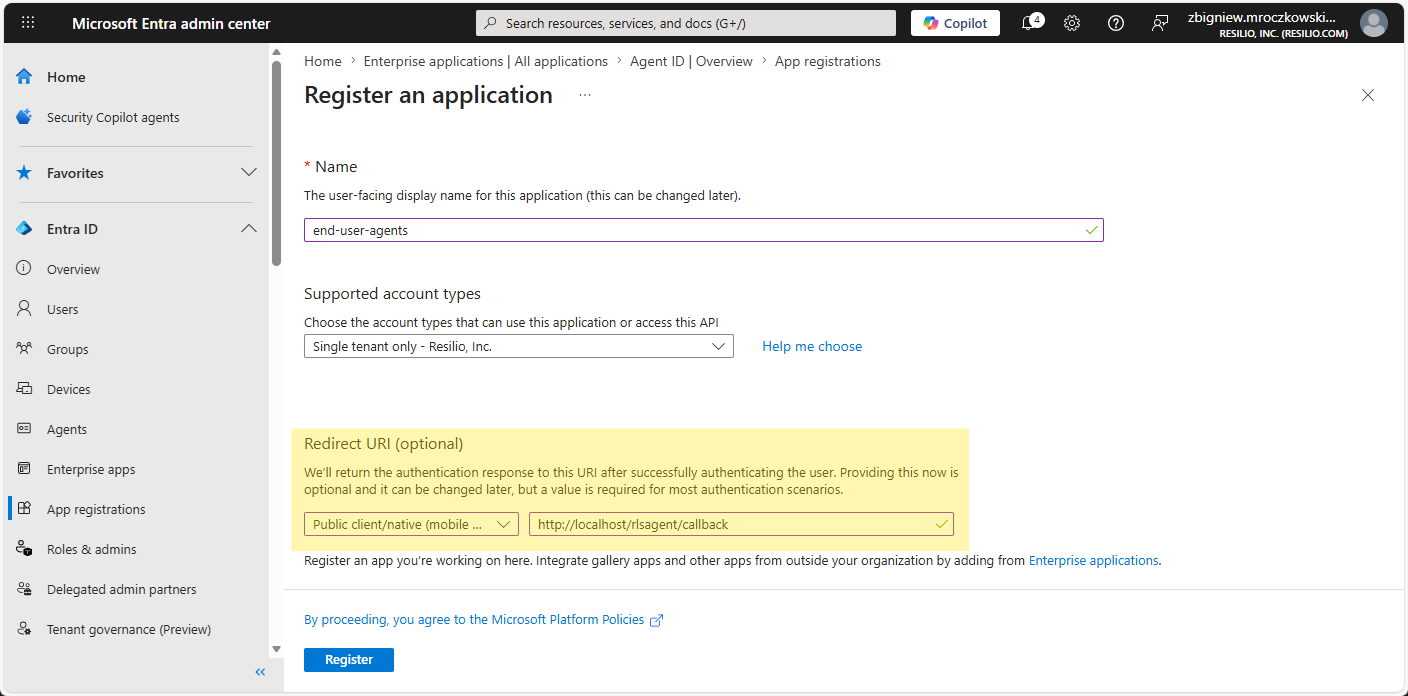1408x696 pixels.
Task: Go to Agent ID | Overview breadcrumb
Action: [691, 61]
